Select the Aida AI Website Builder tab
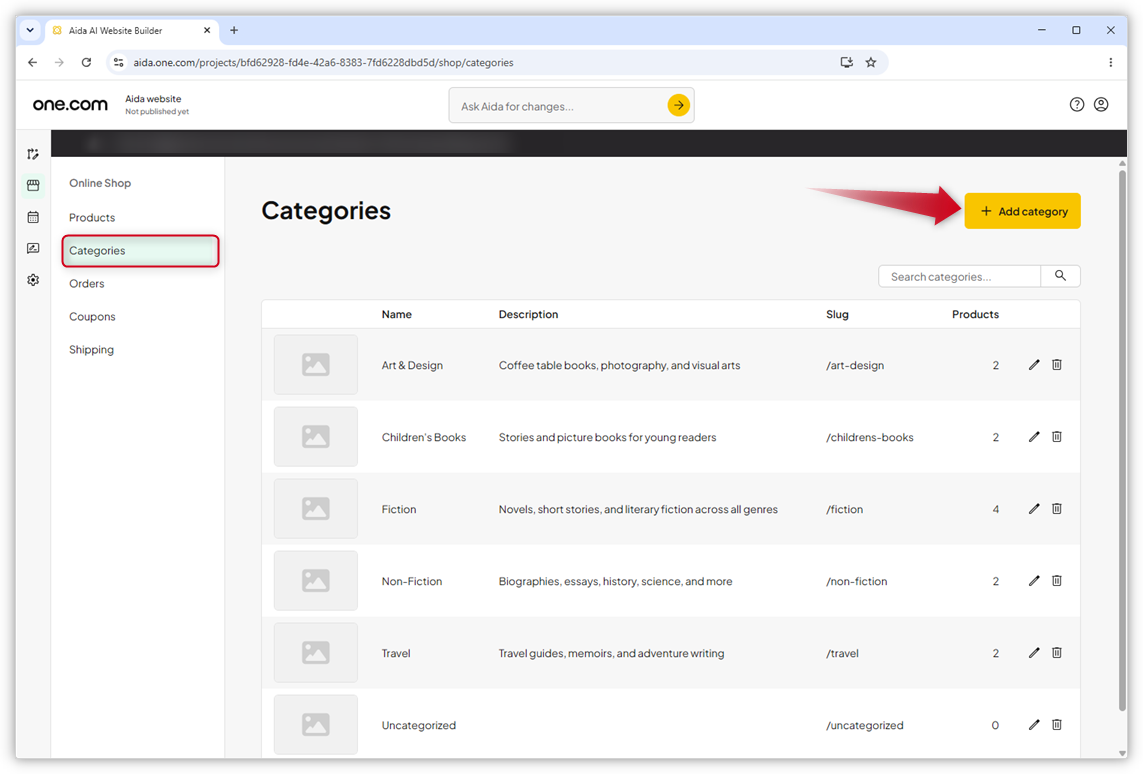The image size is (1143, 774). point(131,31)
